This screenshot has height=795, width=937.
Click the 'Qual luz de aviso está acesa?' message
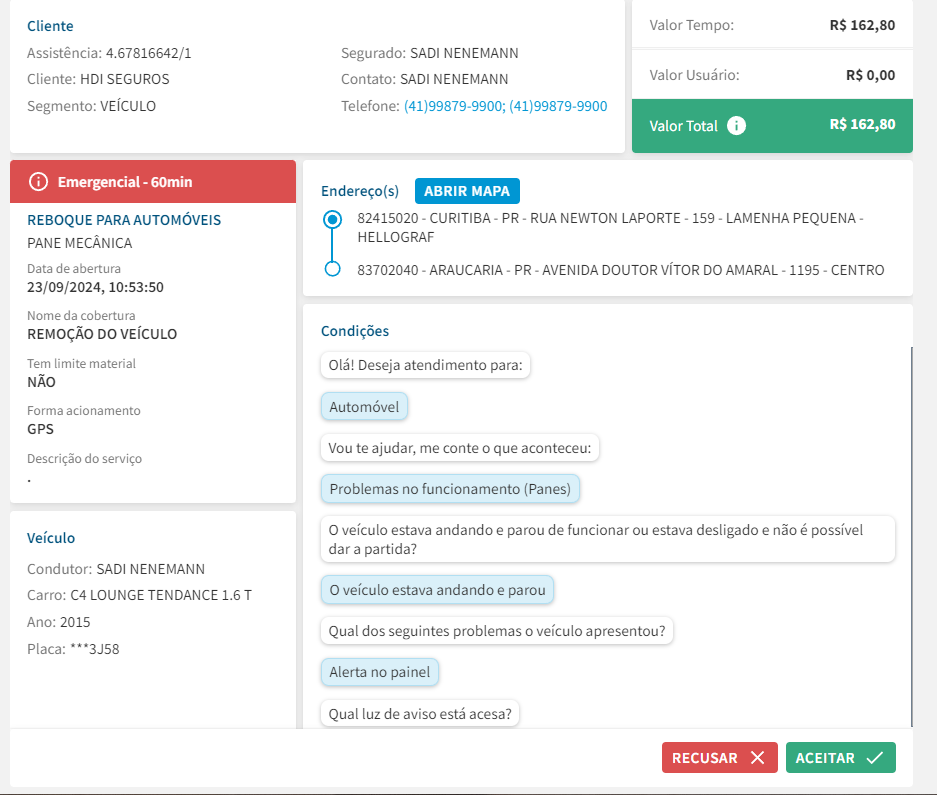[420, 714]
